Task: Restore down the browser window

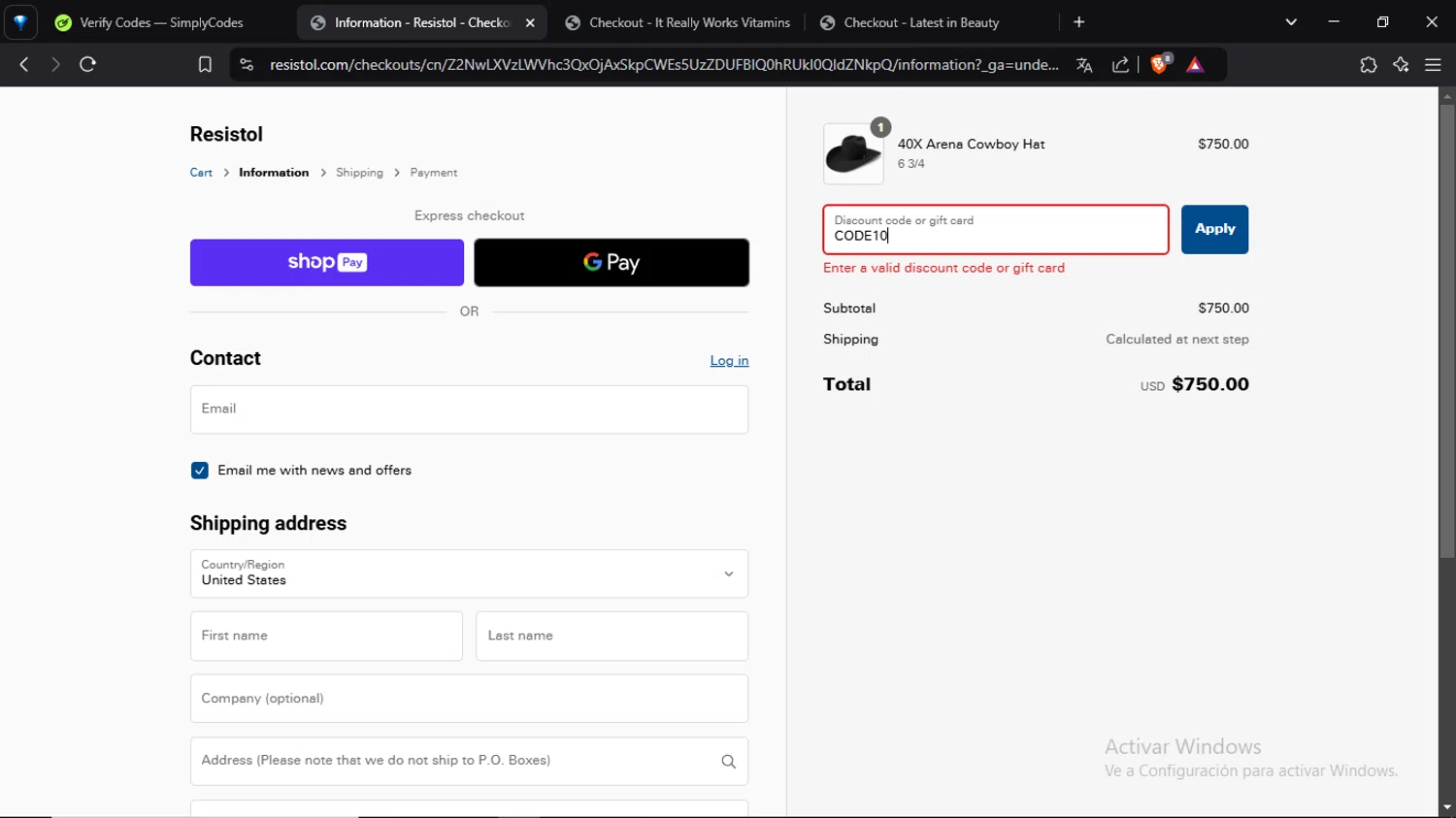Action: [x=1383, y=22]
